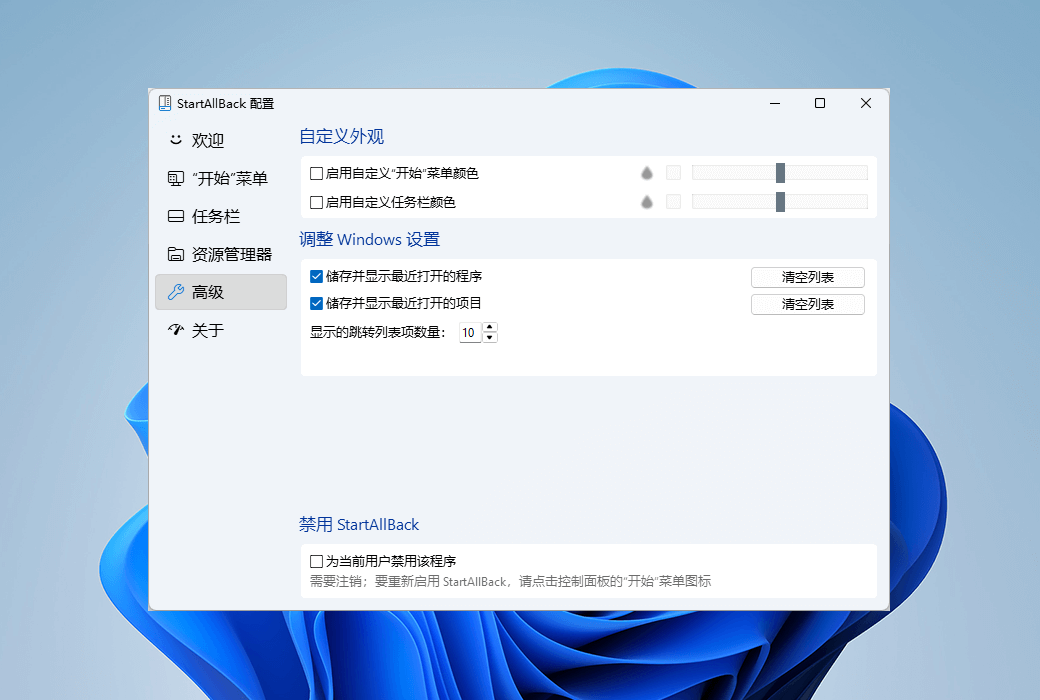Click the Taskbar icon in the sidebar
Image resolution: width=1040 pixels, height=700 pixels.
(x=176, y=216)
